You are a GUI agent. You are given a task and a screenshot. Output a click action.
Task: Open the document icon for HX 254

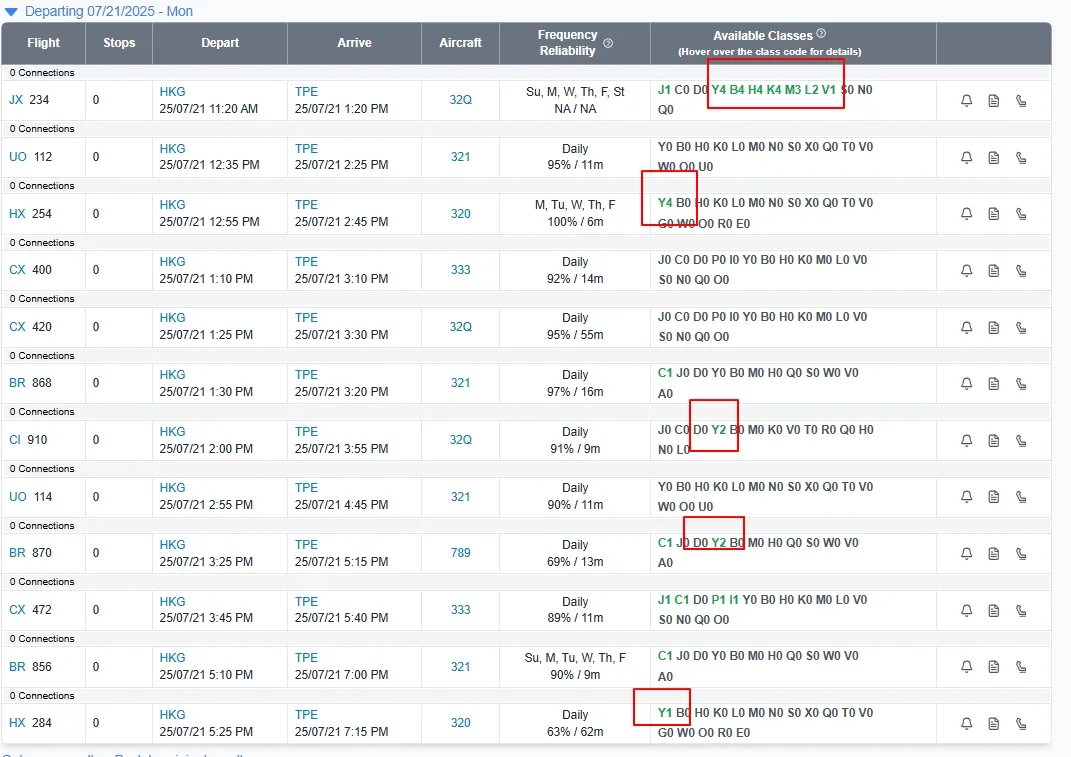click(x=994, y=214)
